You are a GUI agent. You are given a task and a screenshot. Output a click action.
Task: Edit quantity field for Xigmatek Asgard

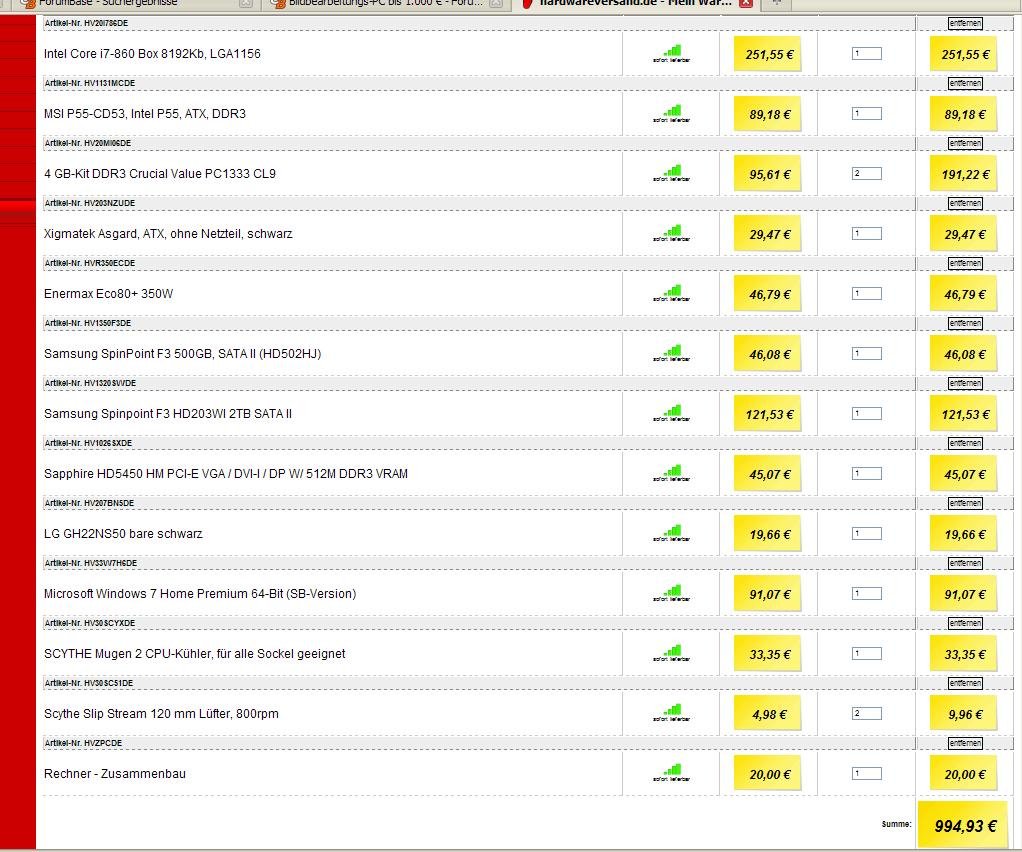[x=867, y=233]
